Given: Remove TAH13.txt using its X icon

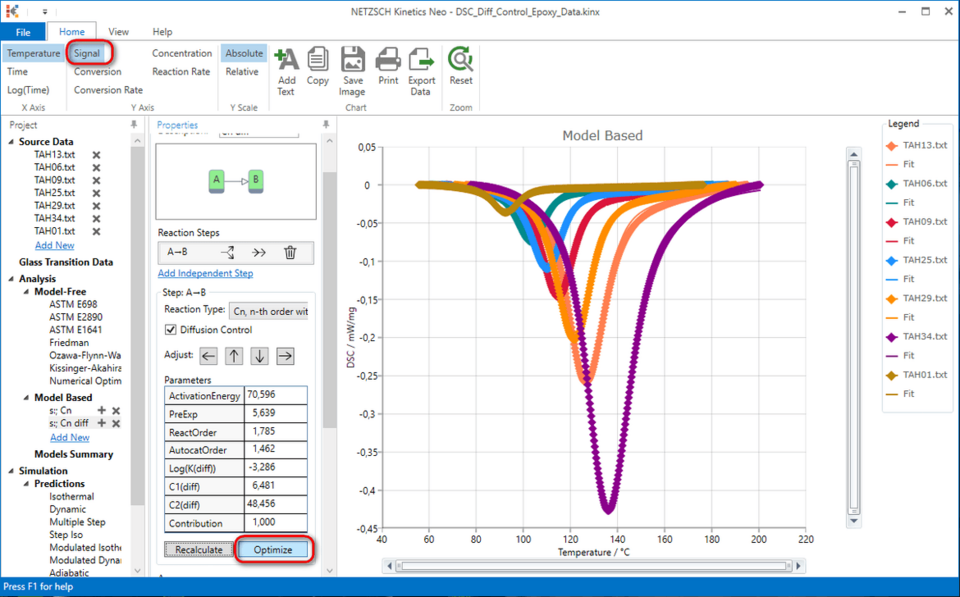Looking at the screenshot, I should click(96, 155).
